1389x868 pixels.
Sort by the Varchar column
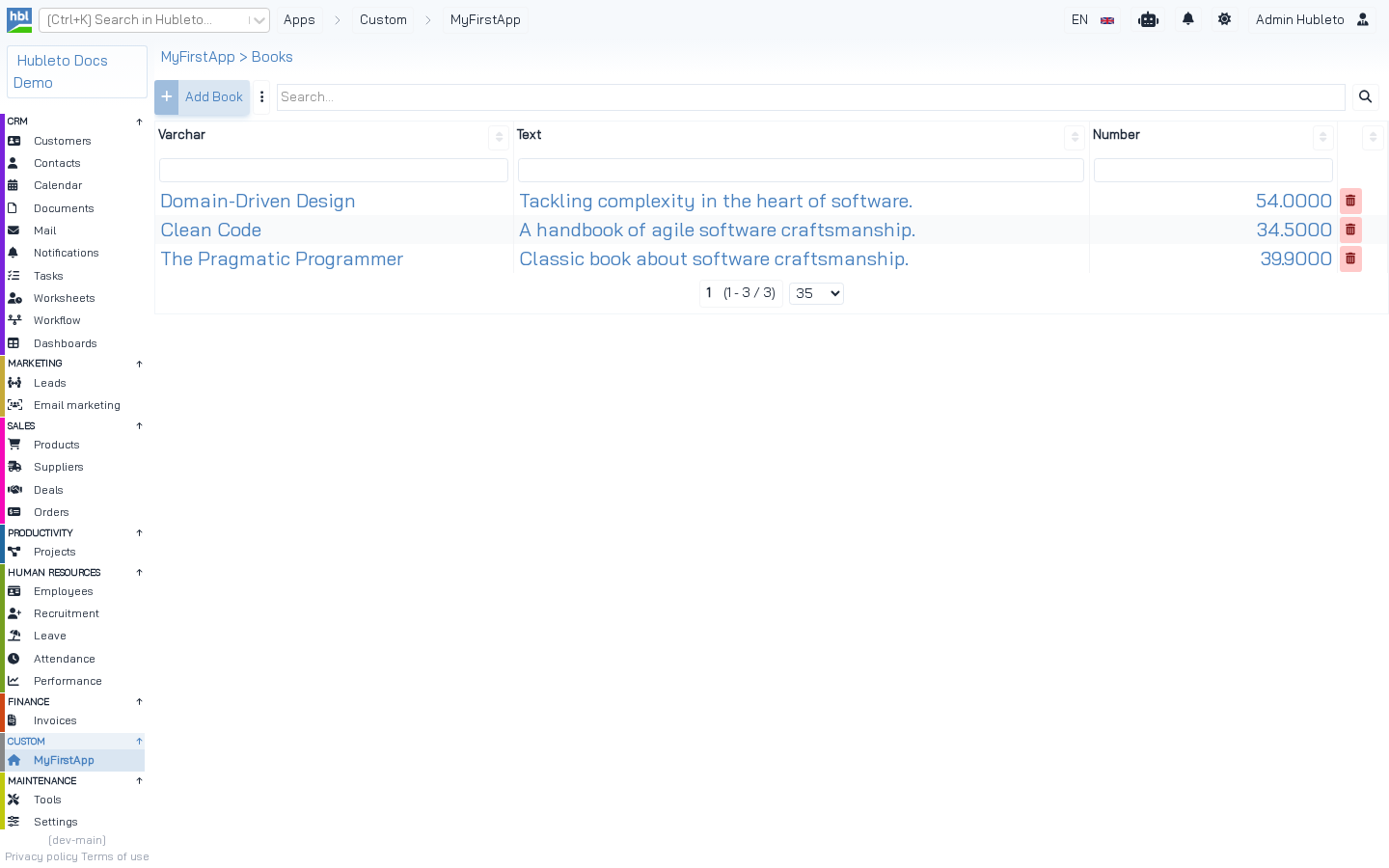point(499,137)
